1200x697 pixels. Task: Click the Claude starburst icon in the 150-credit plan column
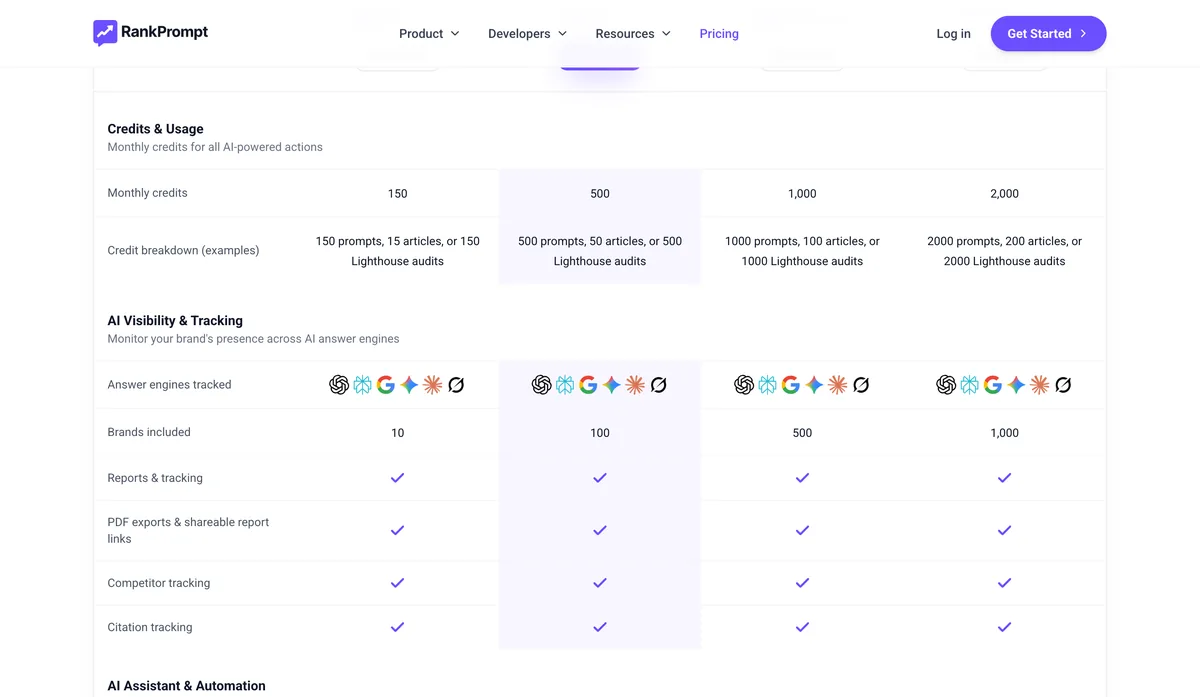pos(433,385)
